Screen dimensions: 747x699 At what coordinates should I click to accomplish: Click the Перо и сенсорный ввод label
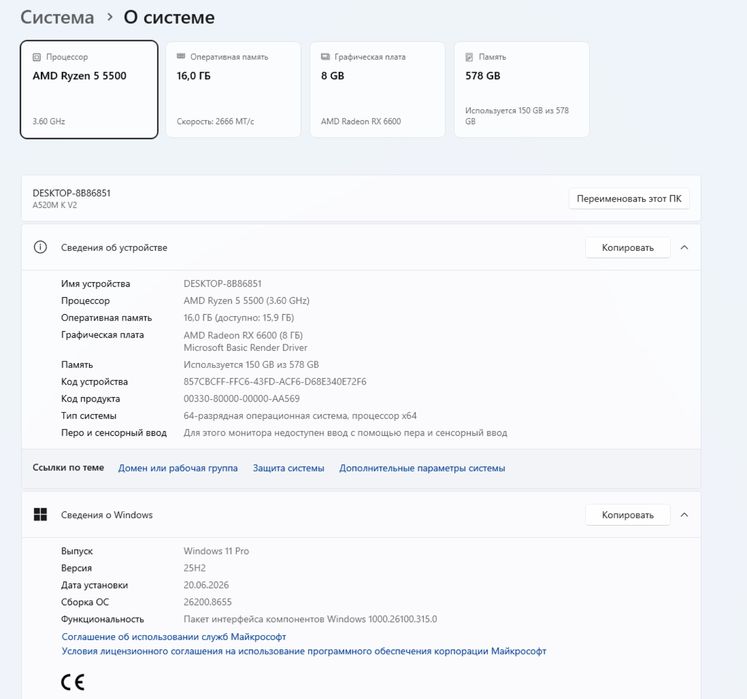coord(114,433)
